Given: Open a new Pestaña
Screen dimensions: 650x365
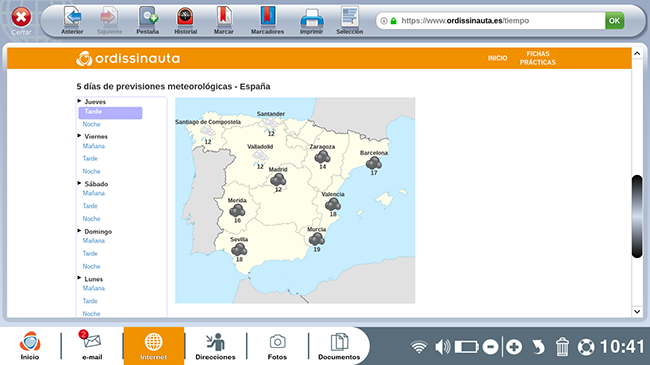Looking at the screenshot, I should 148,20.
